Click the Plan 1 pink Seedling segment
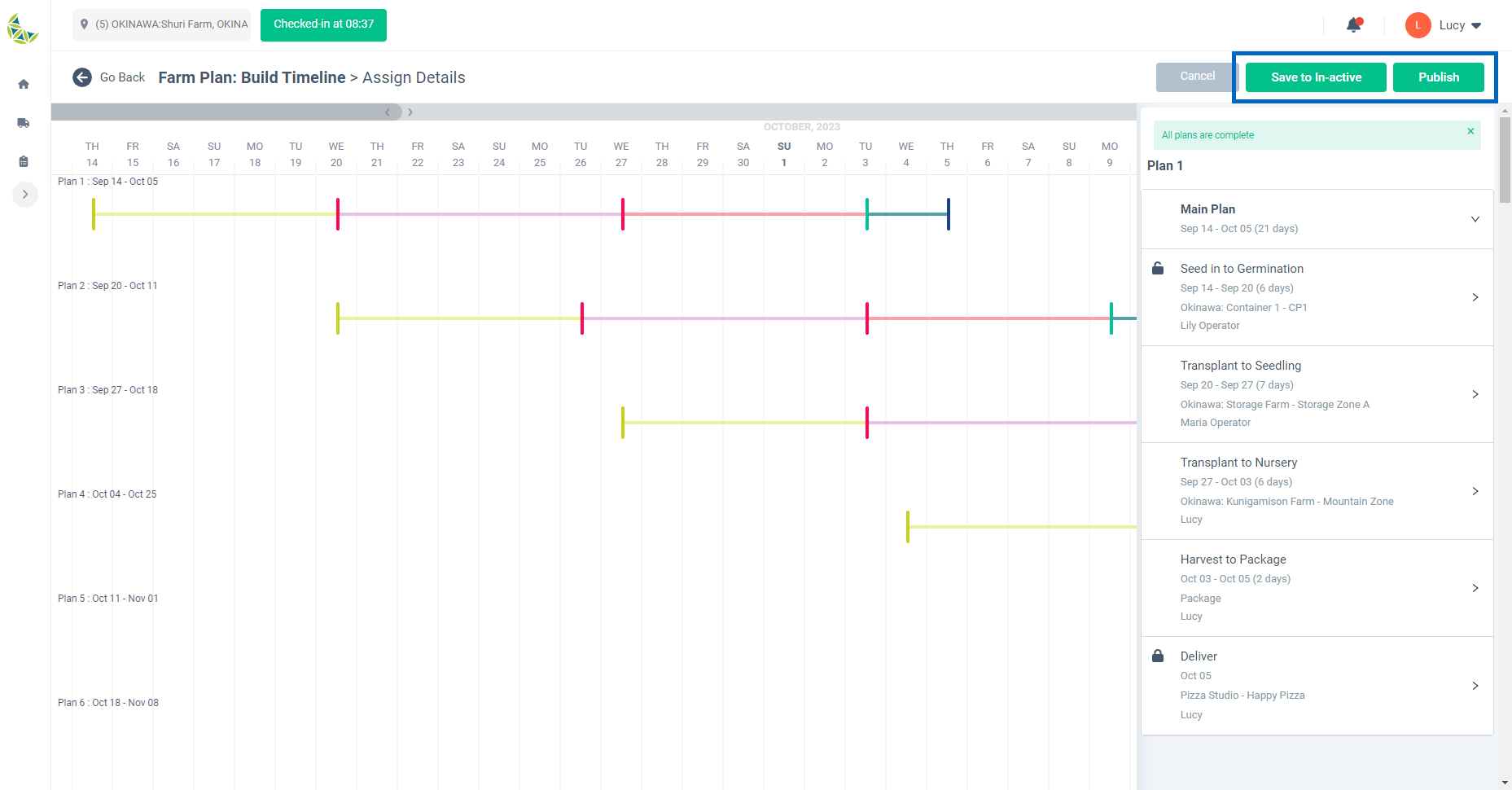Image resolution: width=1512 pixels, height=790 pixels. (x=480, y=214)
